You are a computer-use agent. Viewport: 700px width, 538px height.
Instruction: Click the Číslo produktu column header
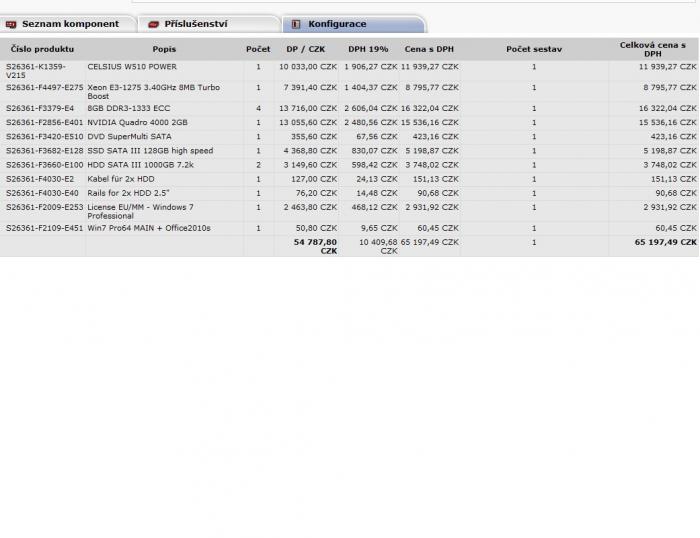(x=41, y=49)
